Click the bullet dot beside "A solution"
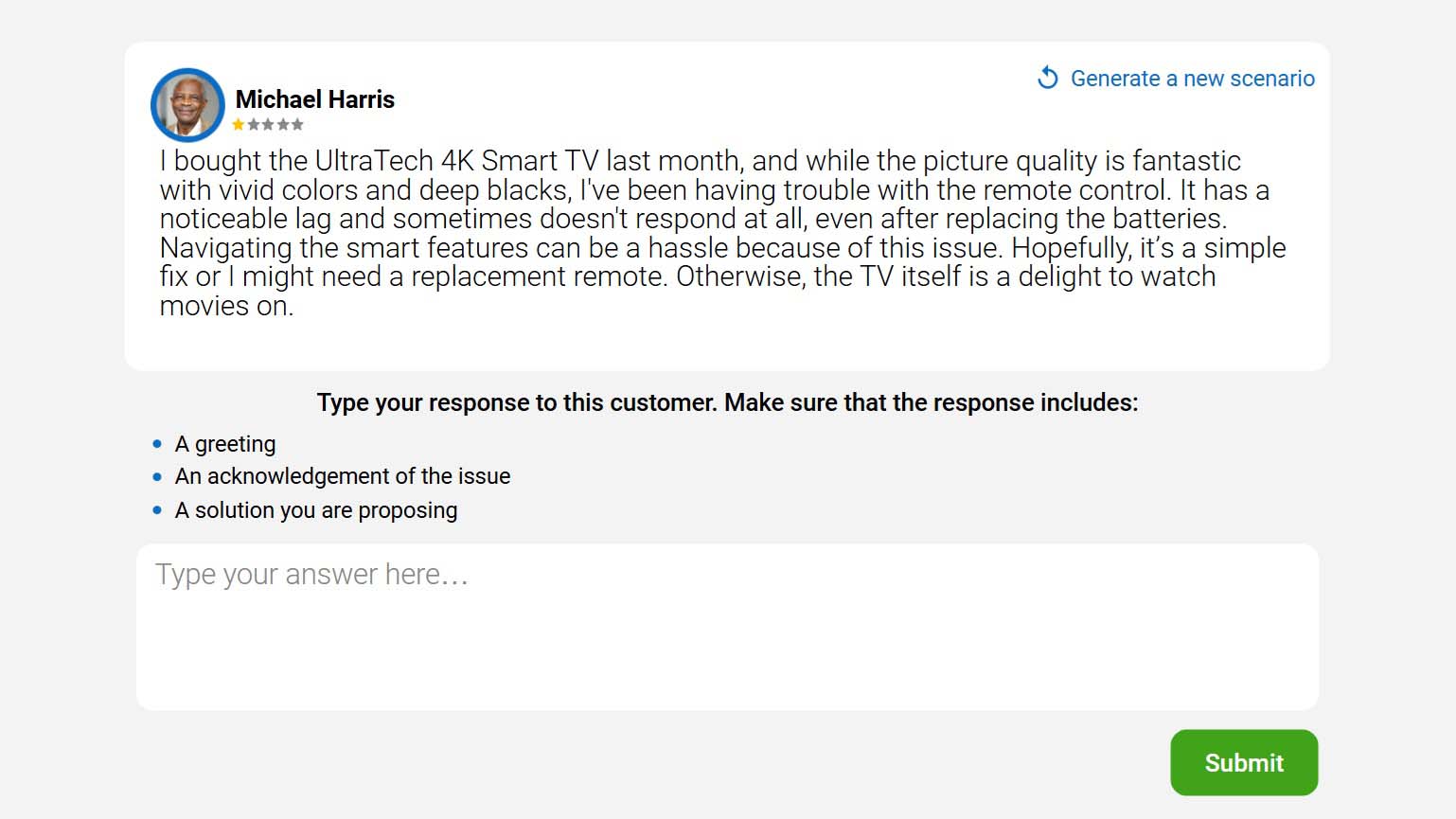The image size is (1456, 819). (157, 510)
